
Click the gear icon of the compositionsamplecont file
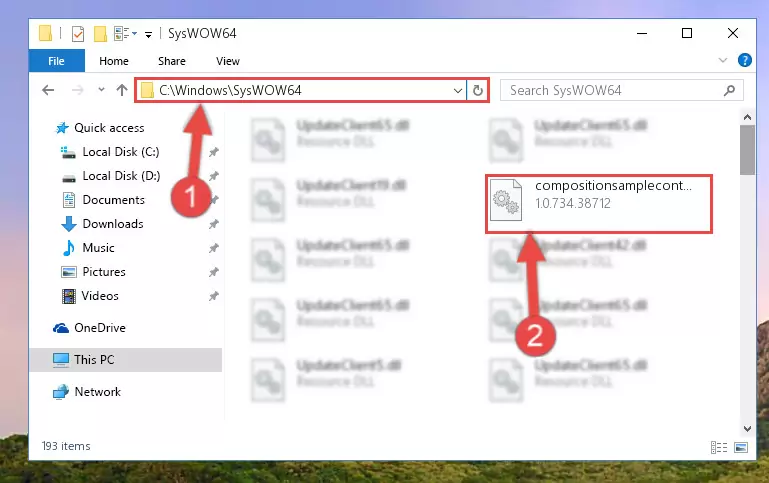506,200
